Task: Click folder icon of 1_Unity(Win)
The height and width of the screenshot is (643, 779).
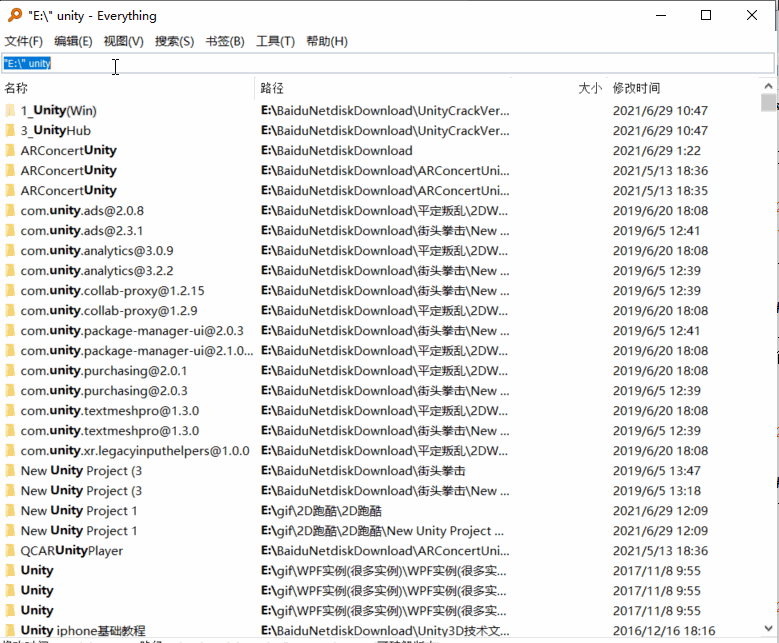Action: point(10,110)
